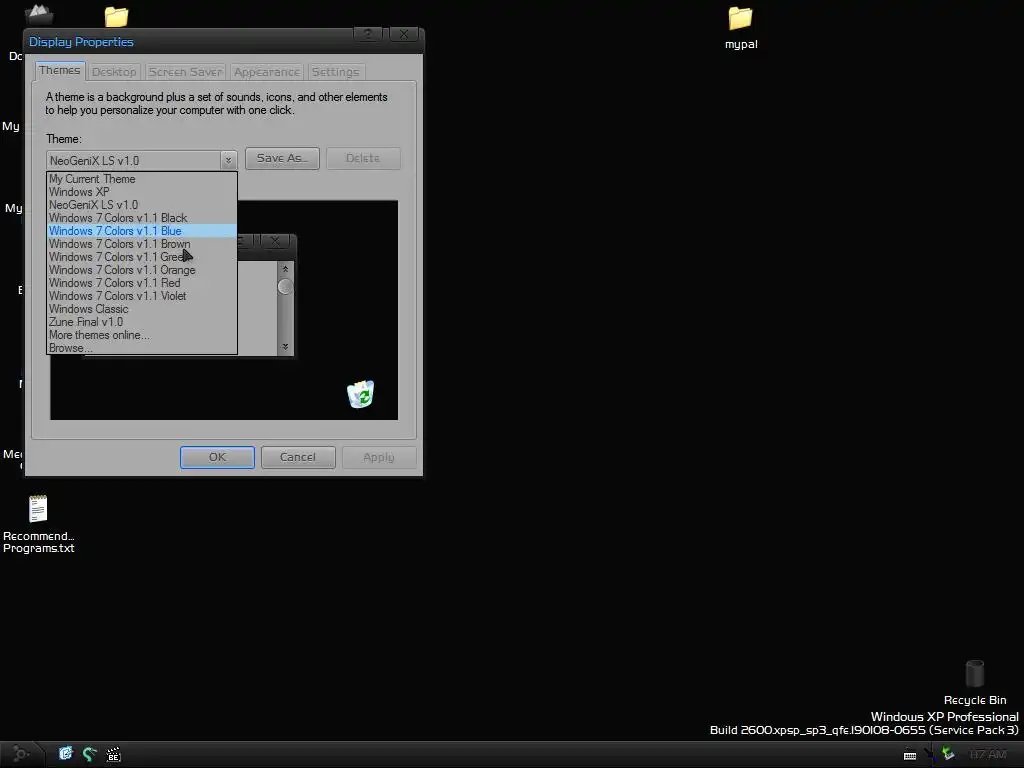This screenshot has width=1024, height=768.
Task: Open the Recycle Bin desktop icon
Action: (974, 682)
